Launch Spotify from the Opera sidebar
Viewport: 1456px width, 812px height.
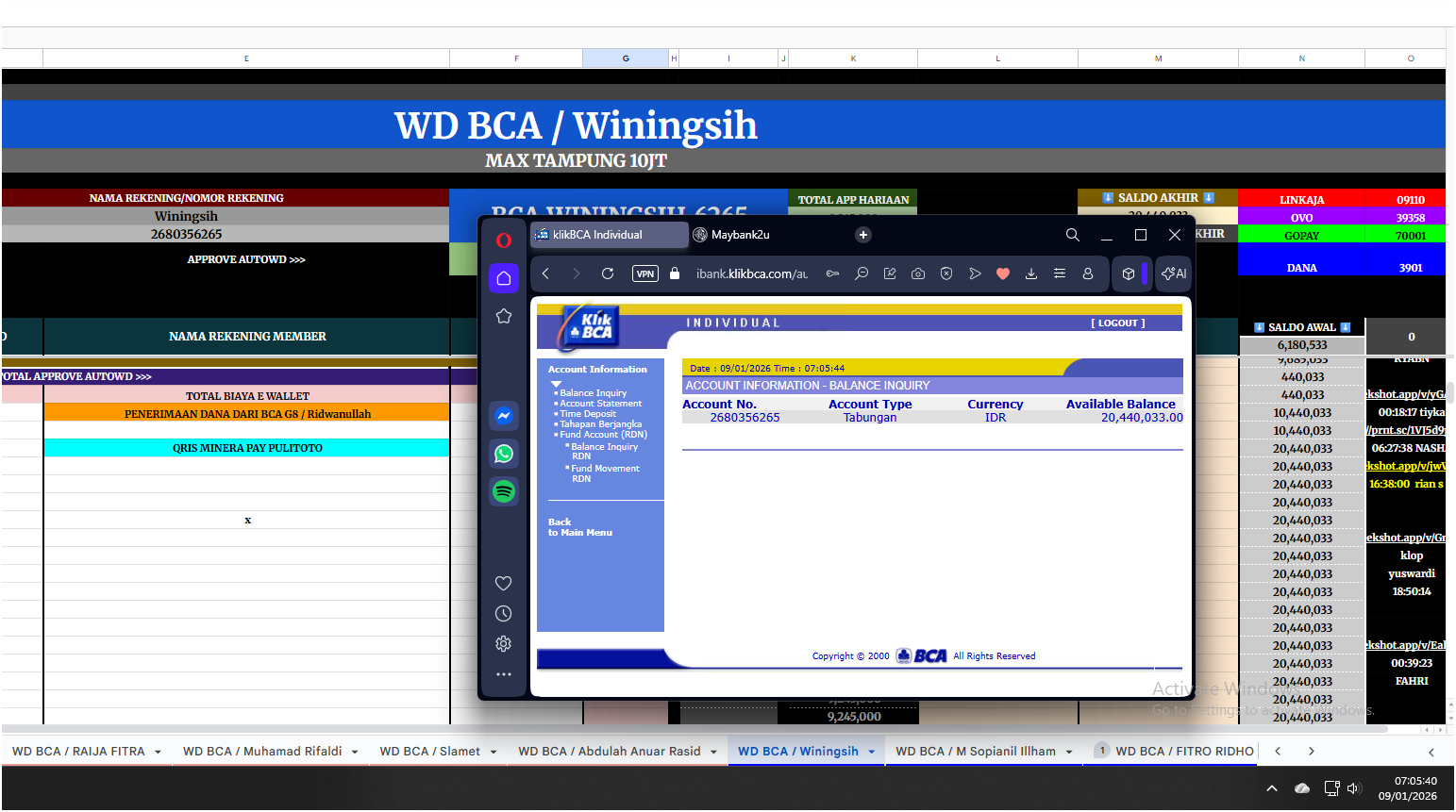pos(504,491)
